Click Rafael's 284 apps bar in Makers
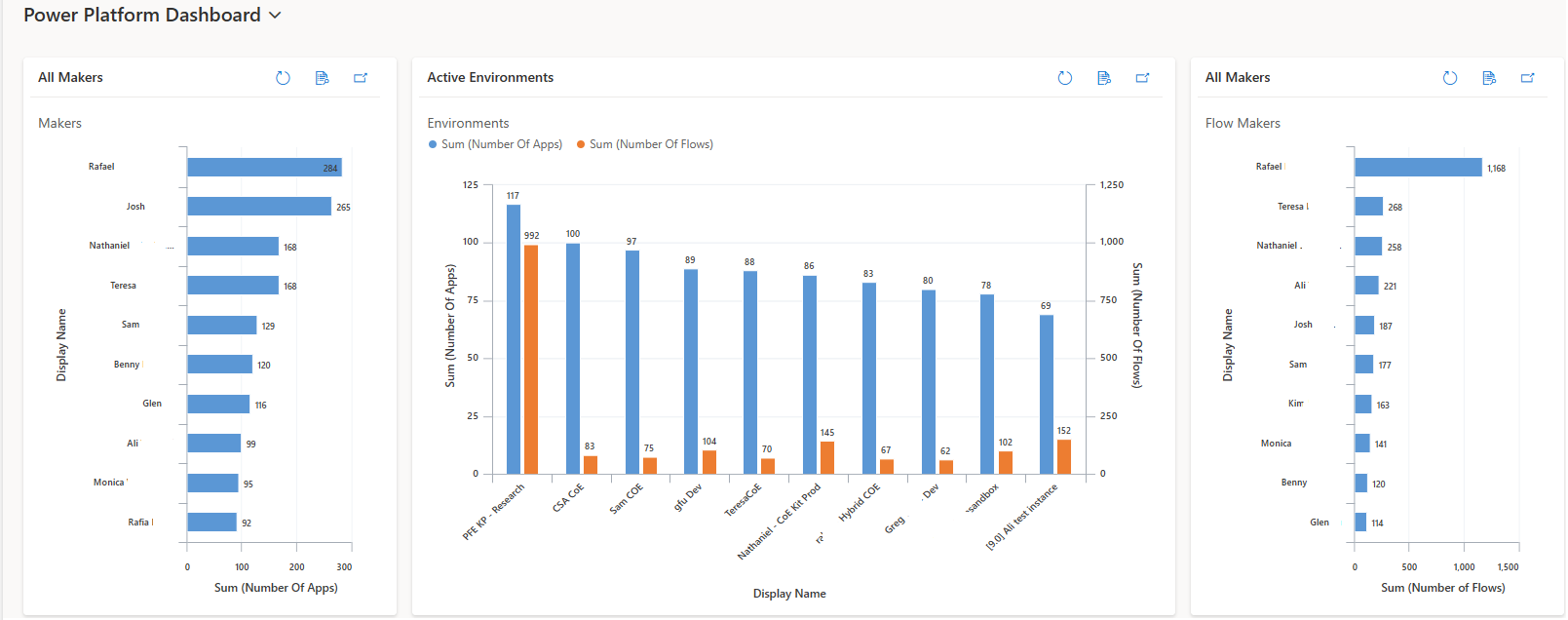The height and width of the screenshot is (620, 1568). tap(264, 168)
